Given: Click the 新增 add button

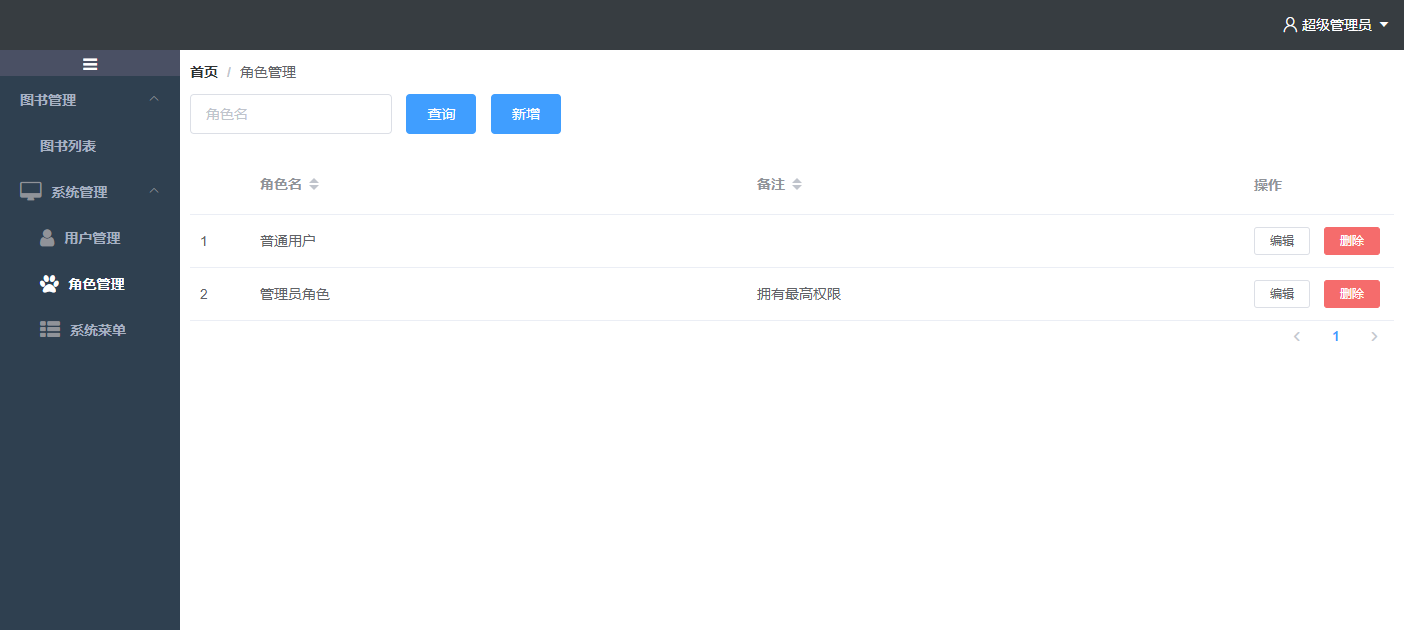Looking at the screenshot, I should [526, 114].
